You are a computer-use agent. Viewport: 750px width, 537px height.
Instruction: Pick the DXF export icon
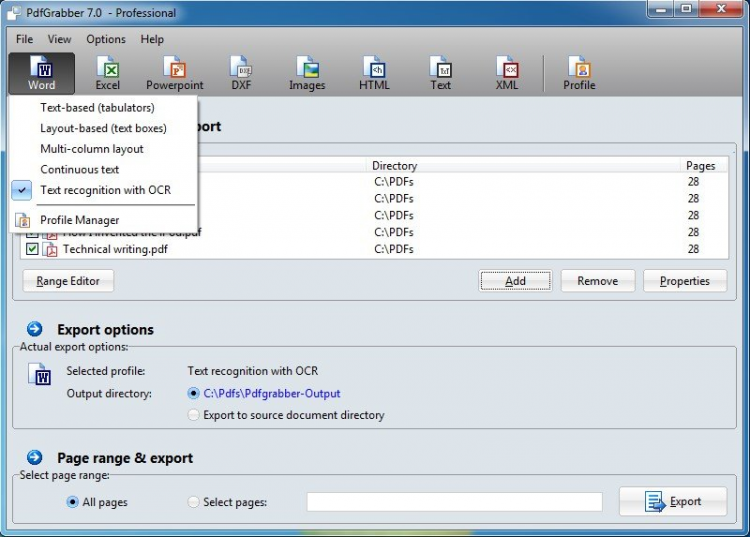coord(241,73)
